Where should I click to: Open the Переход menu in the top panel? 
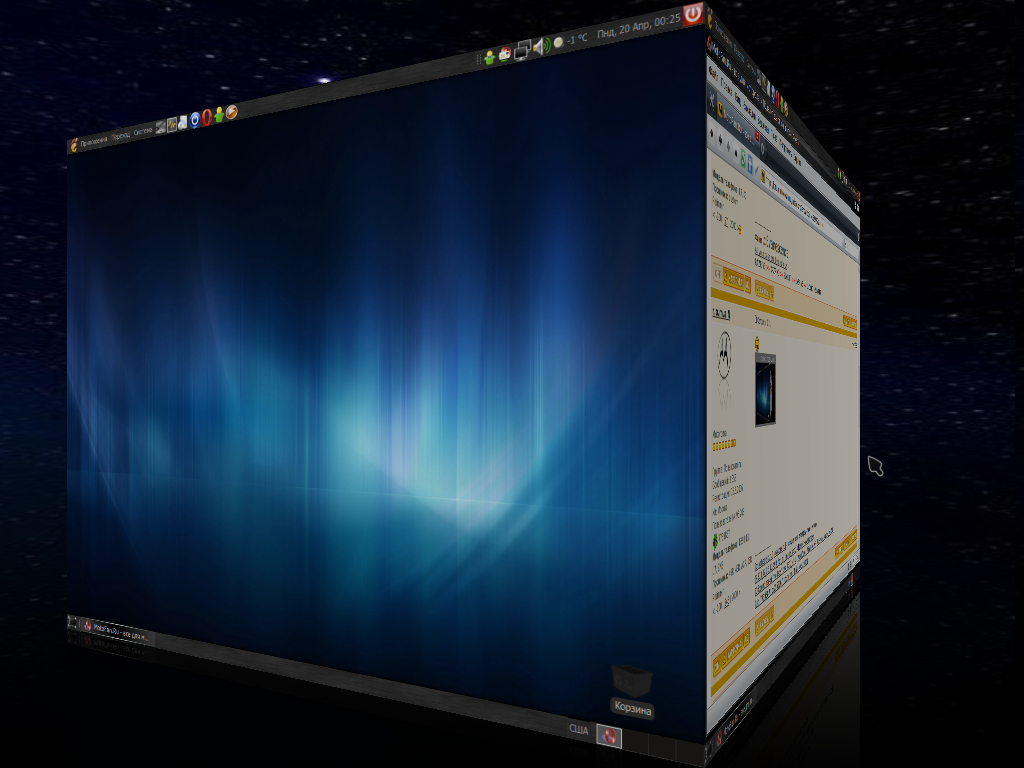120,136
